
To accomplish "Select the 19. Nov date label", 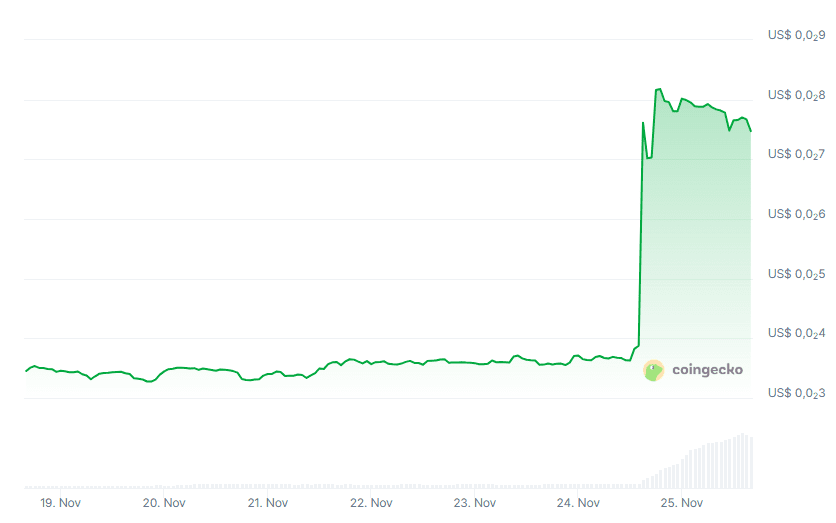I will [60, 503].
